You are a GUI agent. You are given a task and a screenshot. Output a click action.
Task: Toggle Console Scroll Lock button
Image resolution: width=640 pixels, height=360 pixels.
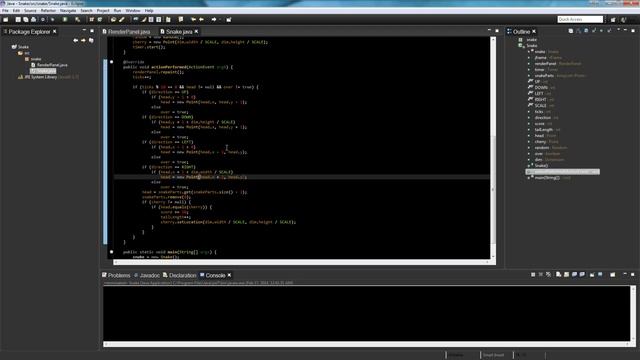[x=566, y=275]
